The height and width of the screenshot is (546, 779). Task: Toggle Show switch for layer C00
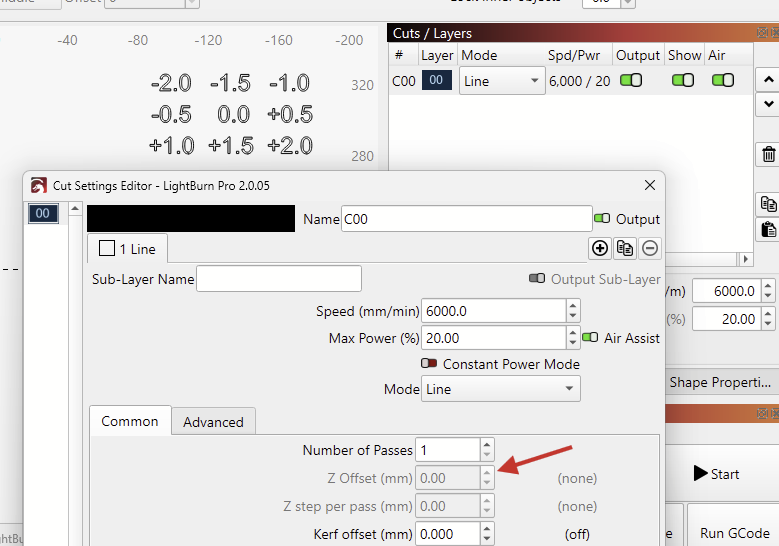(683, 81)
